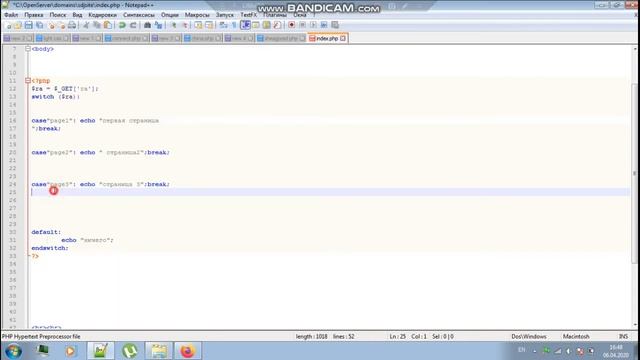This screenshot has width=640, height=360.
Task: Click the Open file toolbar icon
Action: 18,25
